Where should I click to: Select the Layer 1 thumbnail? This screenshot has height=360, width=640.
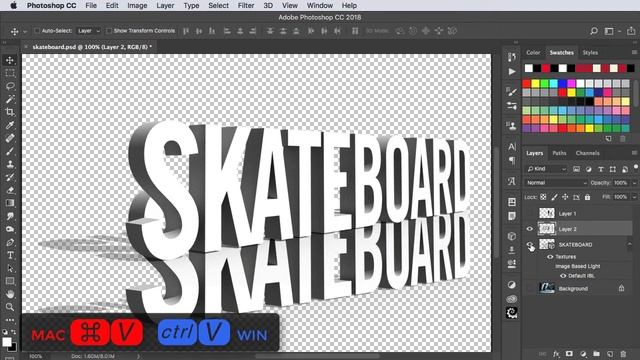(x=547, y=213)
